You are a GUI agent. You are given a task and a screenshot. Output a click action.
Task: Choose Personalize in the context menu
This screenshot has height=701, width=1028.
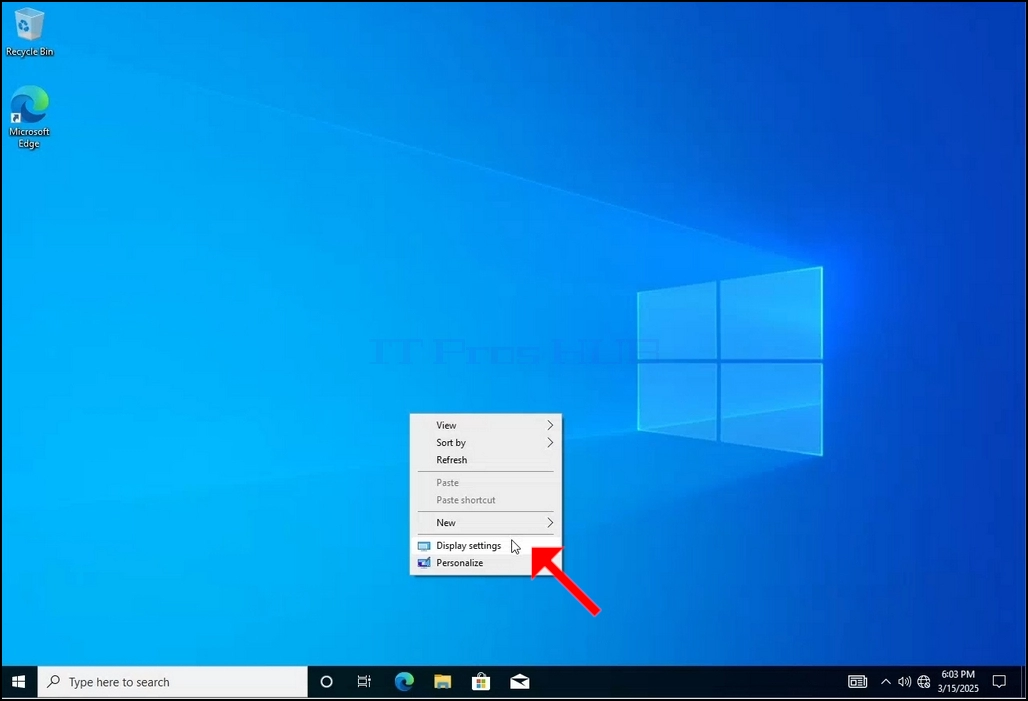point(486,563)
